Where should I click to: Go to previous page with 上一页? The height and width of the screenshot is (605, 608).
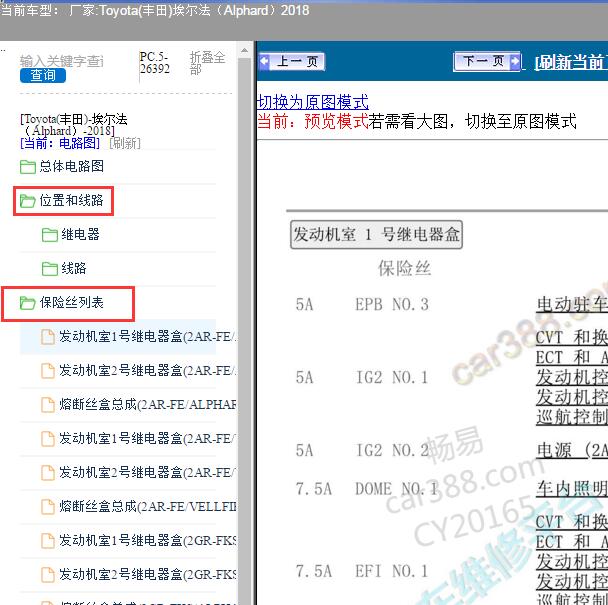click(292, 61)
